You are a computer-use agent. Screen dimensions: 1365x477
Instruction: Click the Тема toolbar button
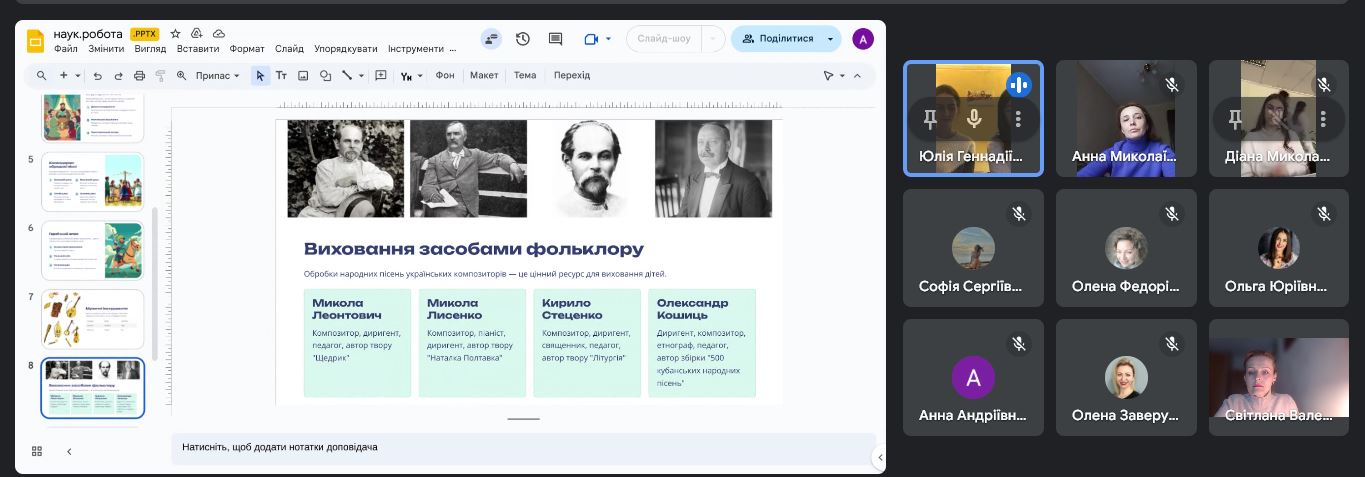coord(525,76)
